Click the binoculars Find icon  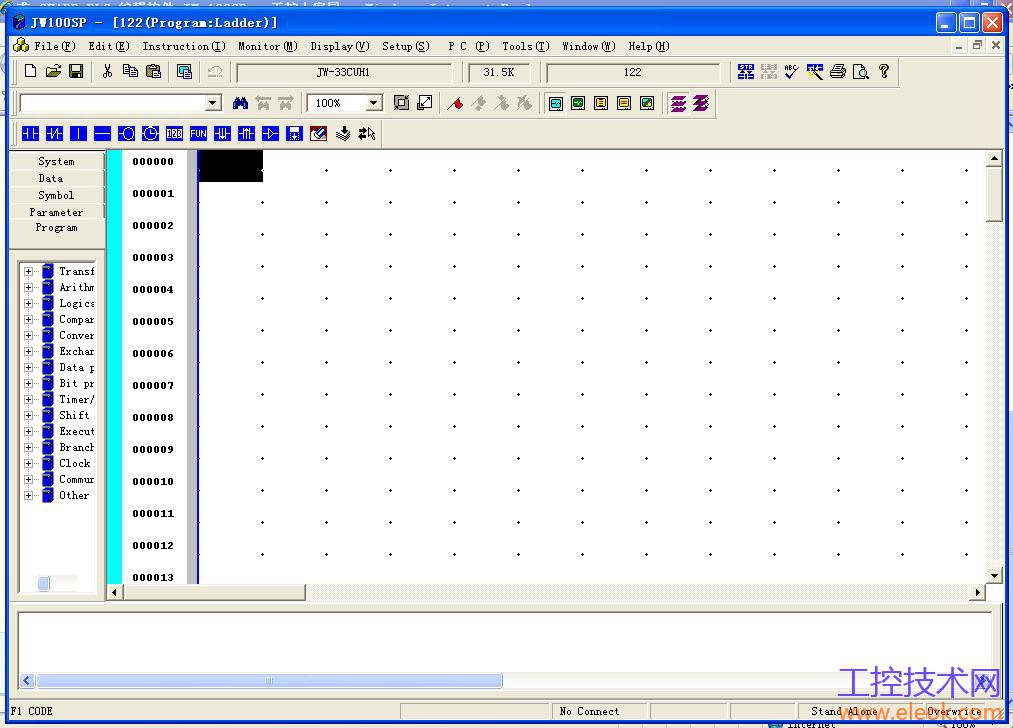coord(240,103)
